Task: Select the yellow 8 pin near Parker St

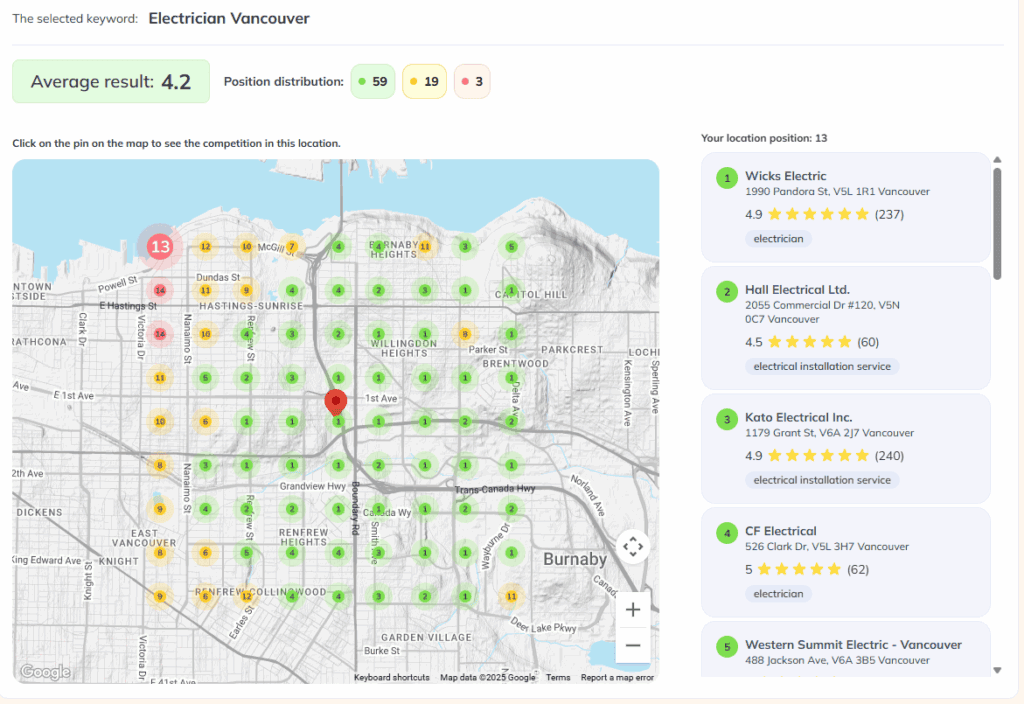Action: point(465,334)
